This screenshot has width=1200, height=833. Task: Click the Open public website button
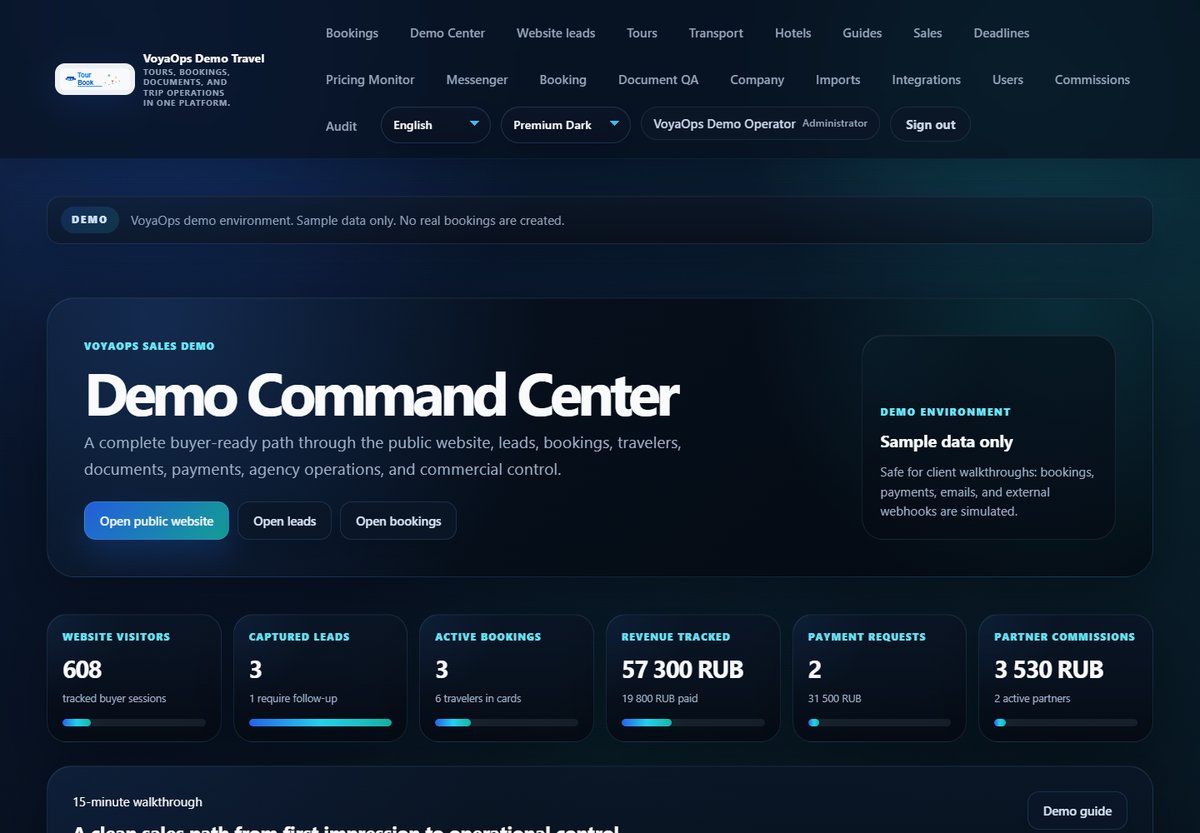156,521
